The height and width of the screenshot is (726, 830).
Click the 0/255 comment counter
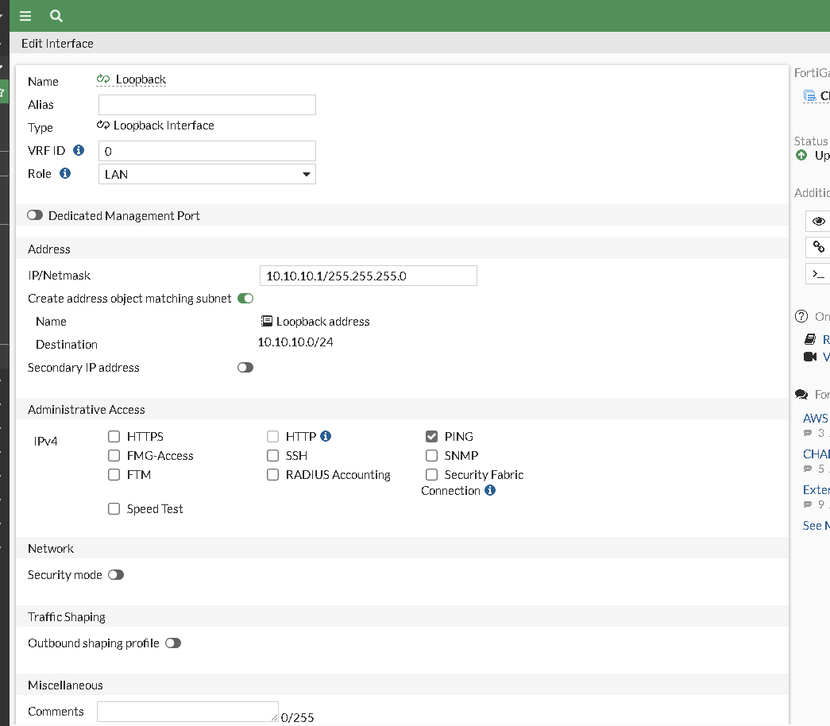point(297,718)
